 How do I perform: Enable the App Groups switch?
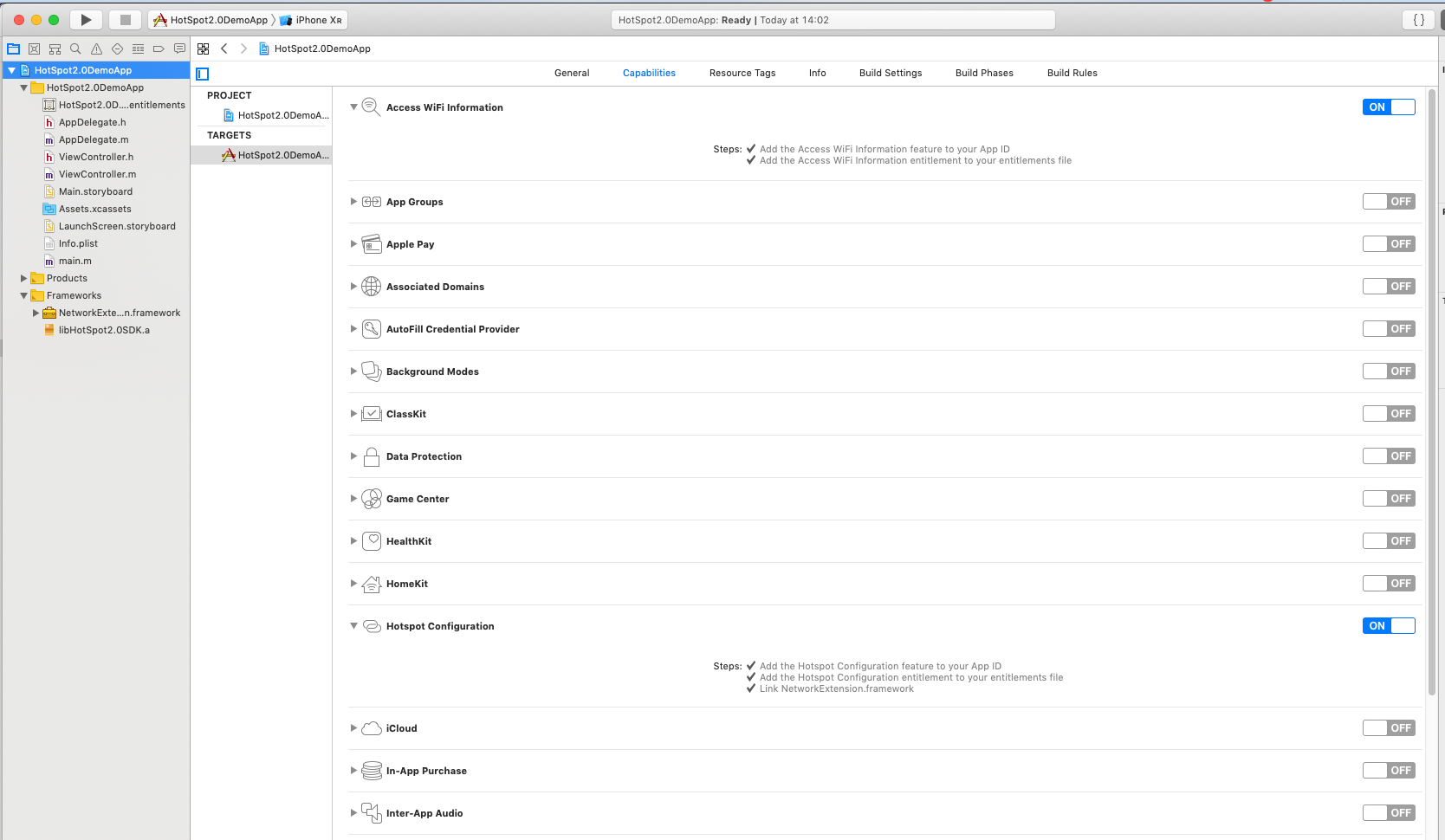(1389, 202)
